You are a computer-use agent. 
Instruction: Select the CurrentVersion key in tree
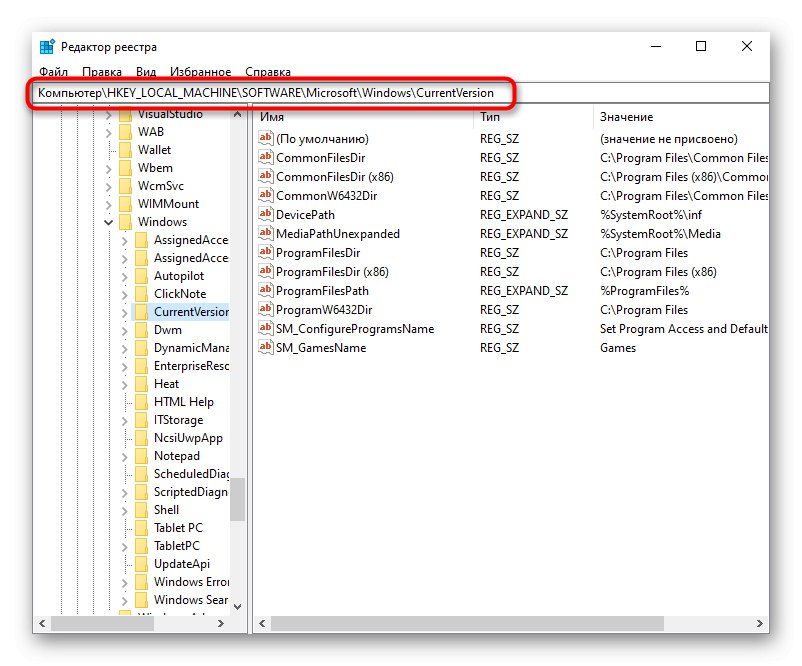pos(191,312)
